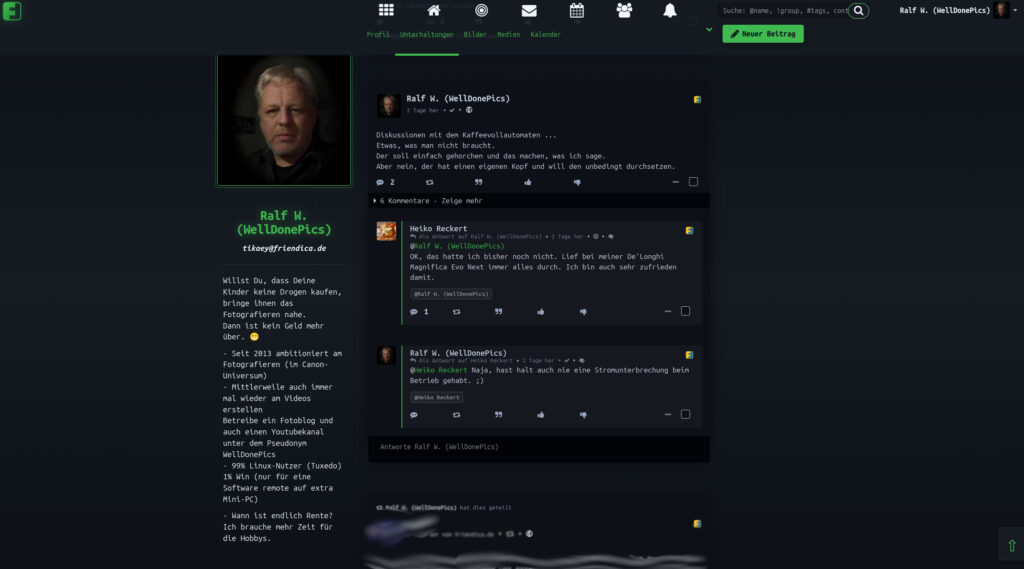Click the 'Antworte Ralf W.' reply field
The height and width of the screenshot is (569, 1024).
[x=539, y=447]
